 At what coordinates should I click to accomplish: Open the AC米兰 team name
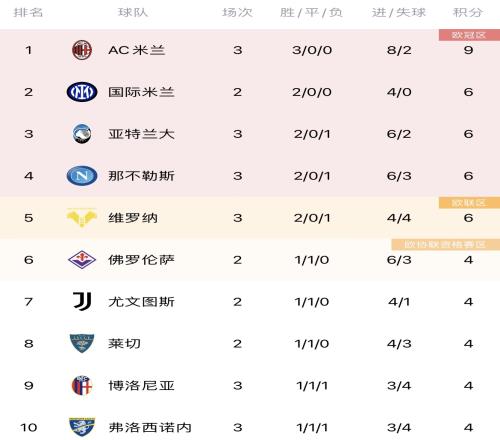137,50
